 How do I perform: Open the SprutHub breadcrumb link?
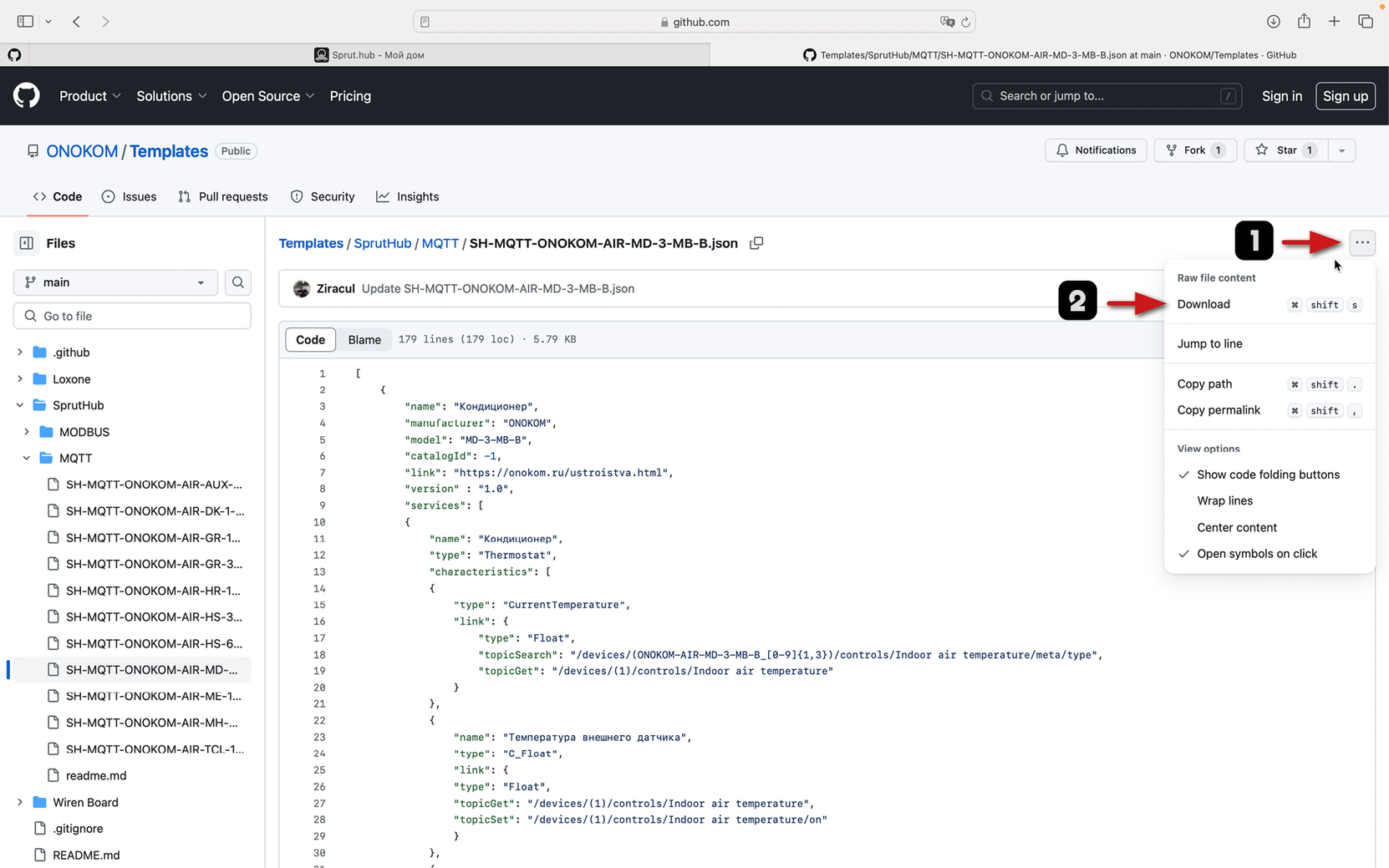tap(382, 243)
